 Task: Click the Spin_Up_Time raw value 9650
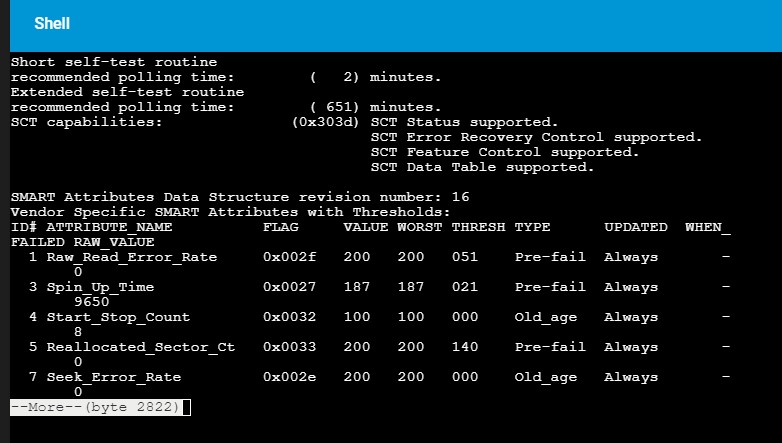tap(91, 302)
